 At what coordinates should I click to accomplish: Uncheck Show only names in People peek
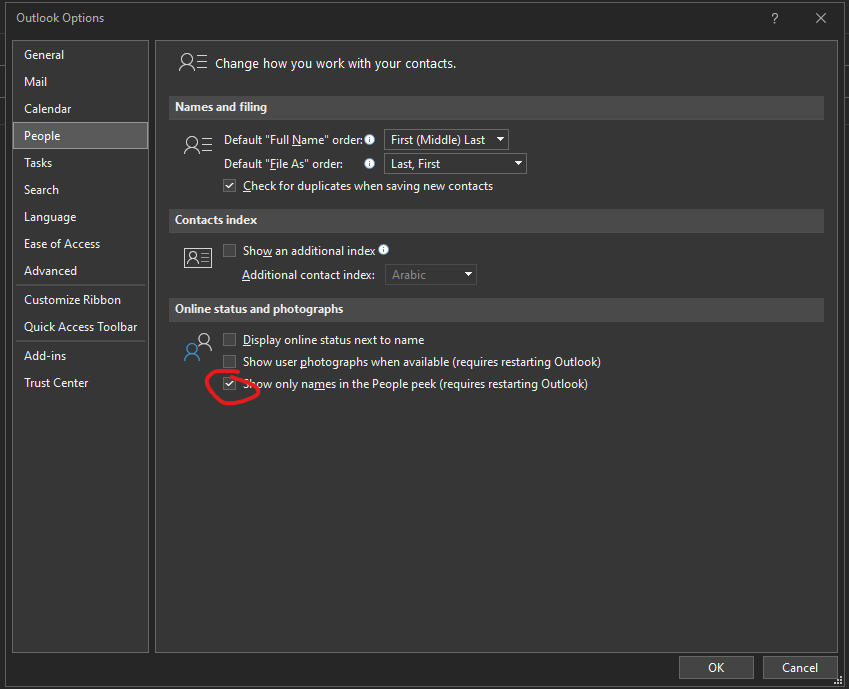(x=230, y=384)
